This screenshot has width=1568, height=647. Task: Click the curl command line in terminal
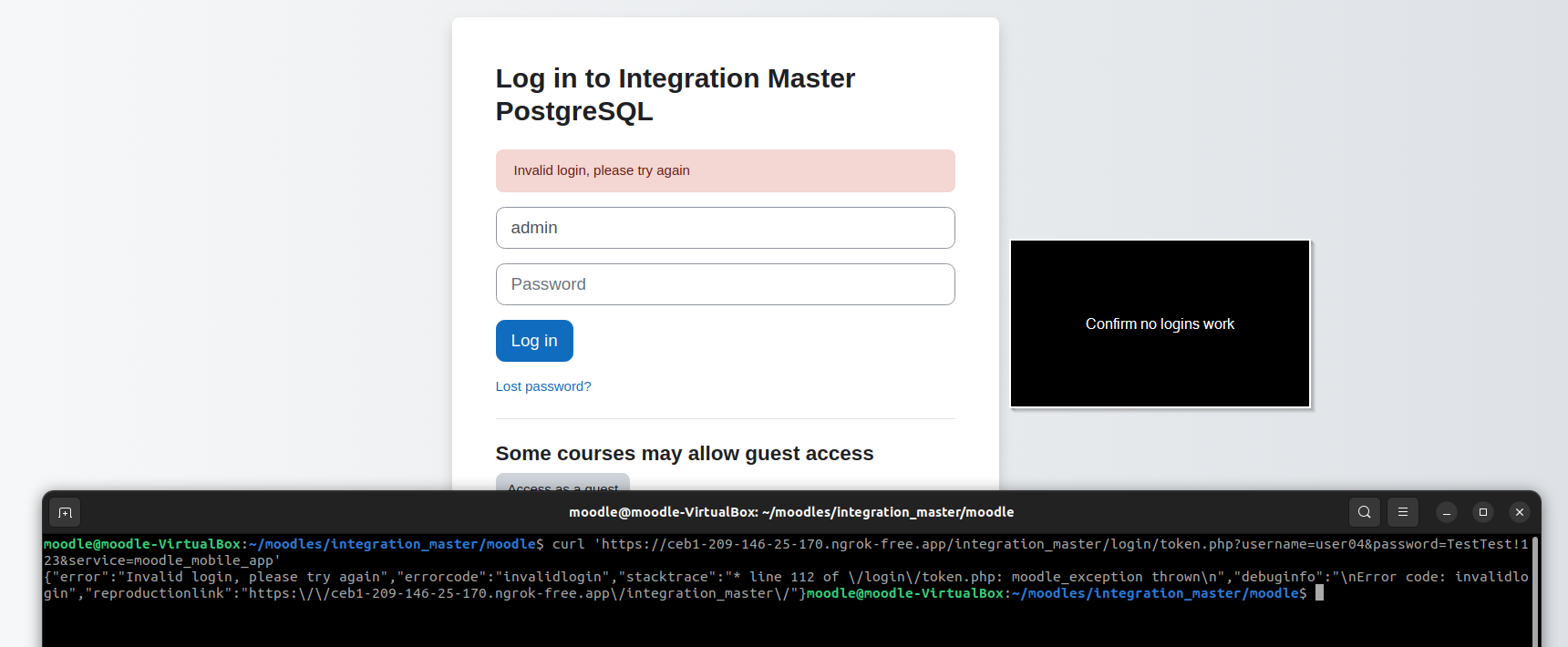(x=786, y=552)
